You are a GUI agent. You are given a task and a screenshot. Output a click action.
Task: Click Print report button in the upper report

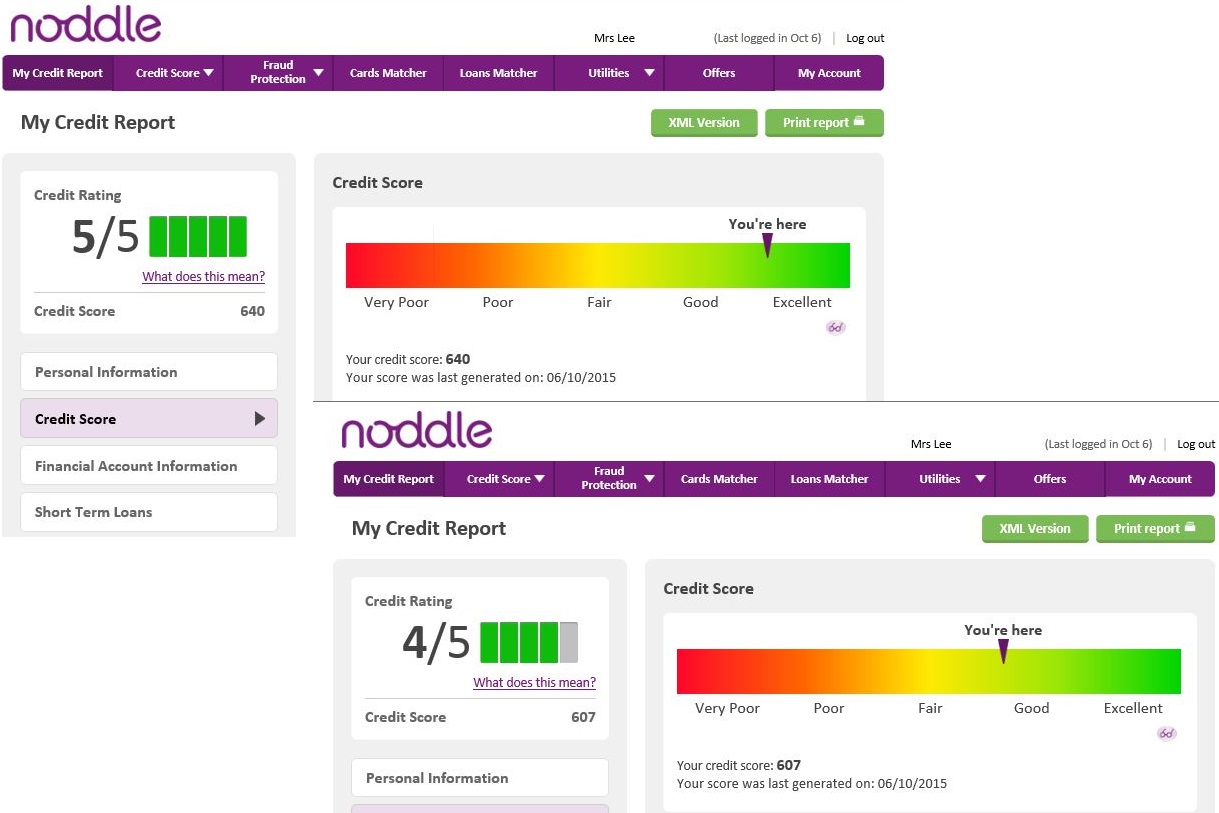coord(824,123)
